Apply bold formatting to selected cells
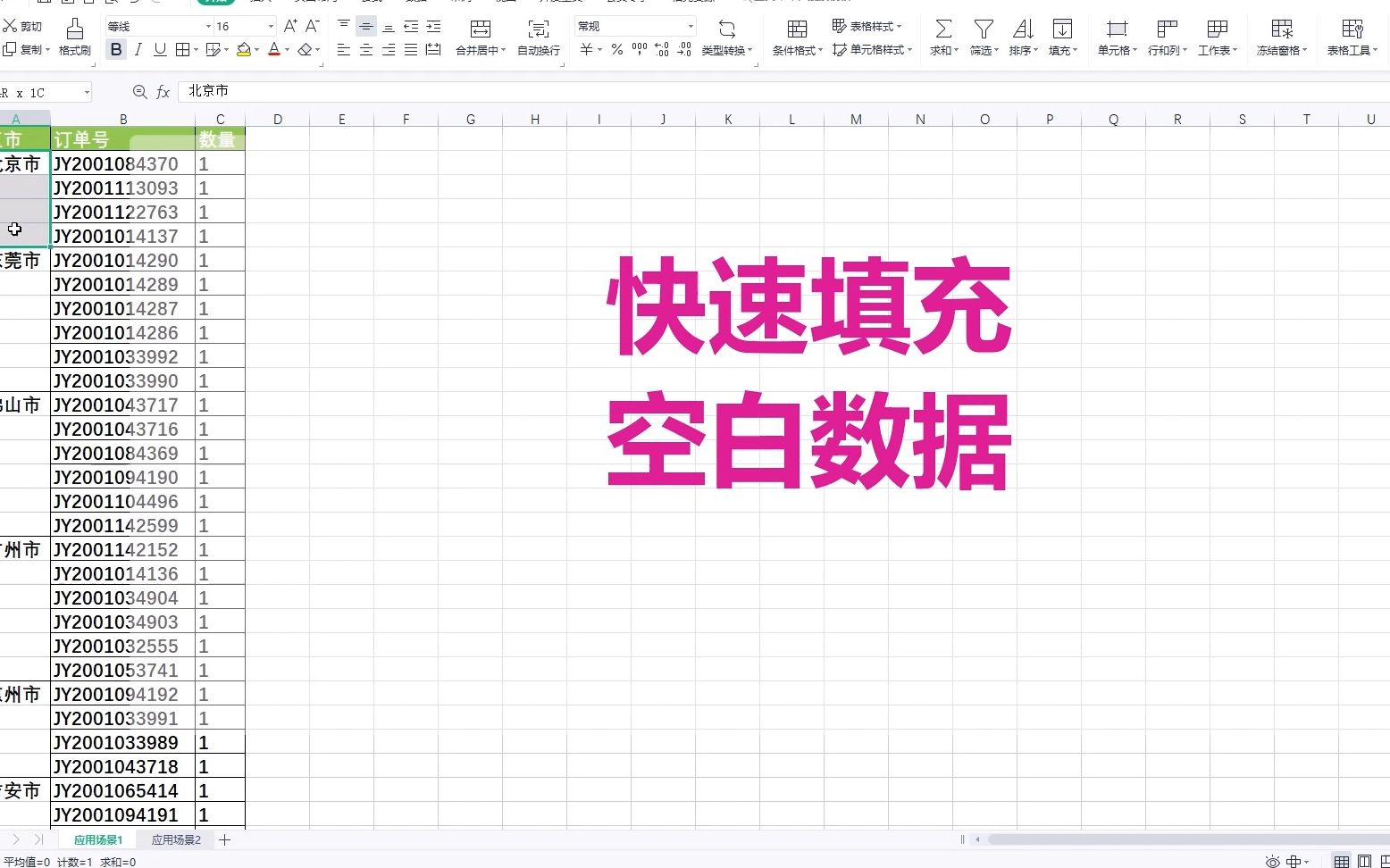 (115, 50)
